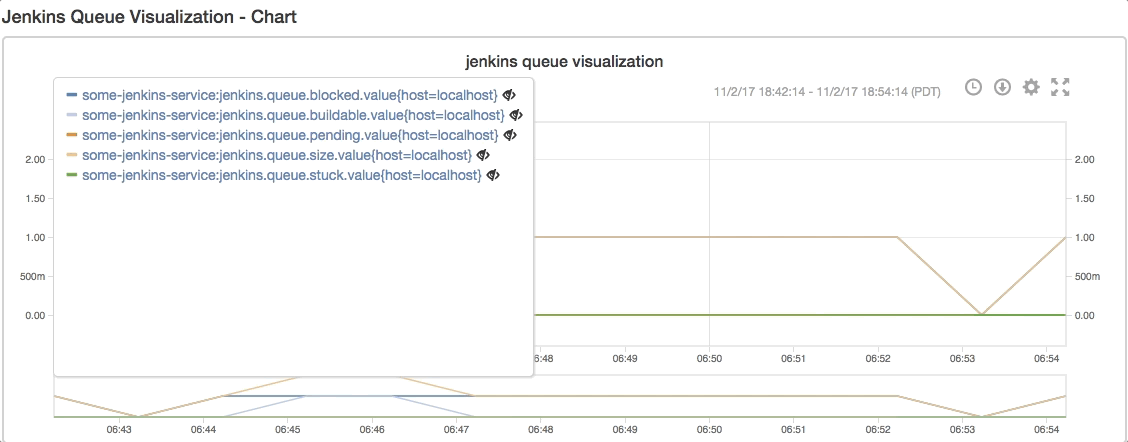Click the 06:52 label on main x-axis

(x=878, y=358)
